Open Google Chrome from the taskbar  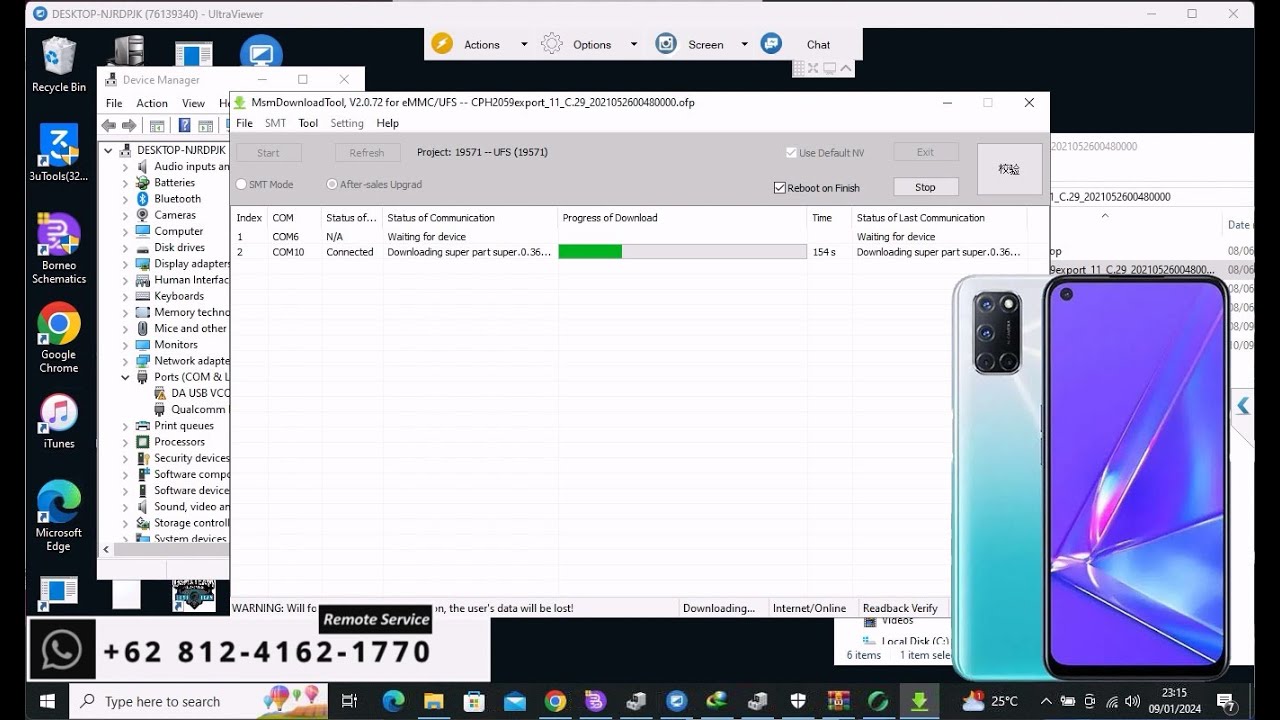click(x=555, y=700)
